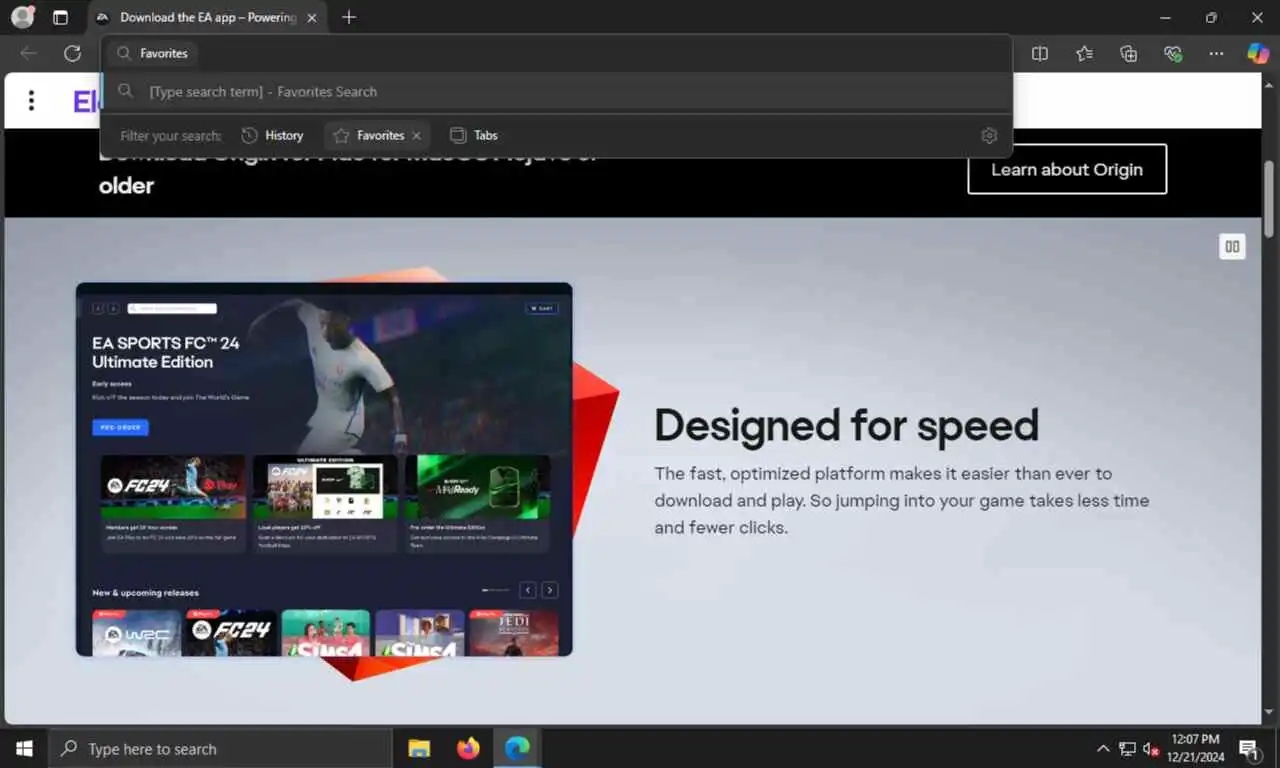
Task: Open the network status tray icon
Action: pos(1127,748)
